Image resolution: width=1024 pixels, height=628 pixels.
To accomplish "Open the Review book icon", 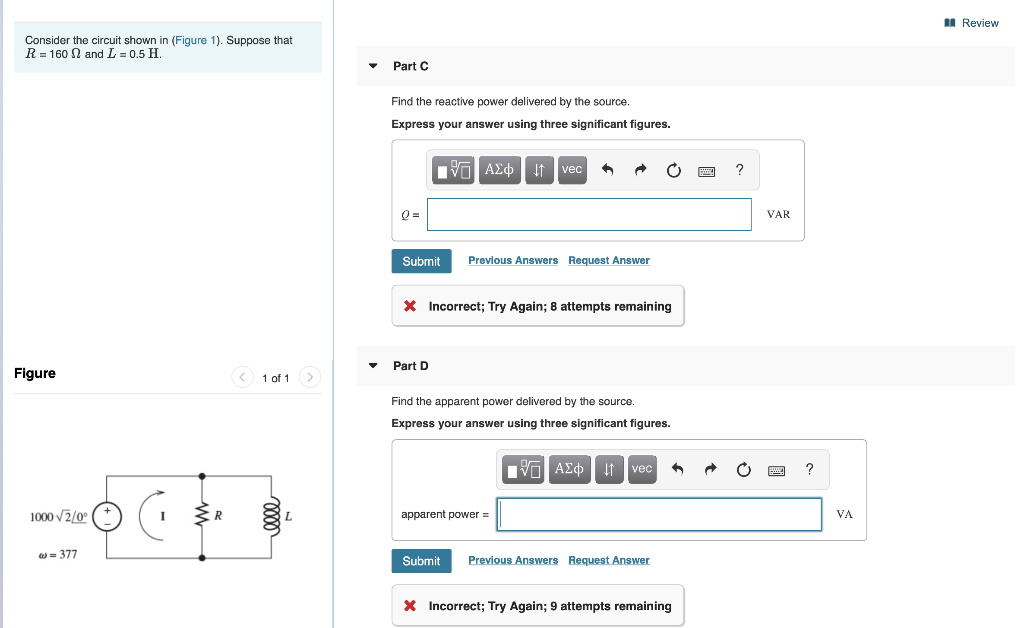I will [x=950, y=23].
